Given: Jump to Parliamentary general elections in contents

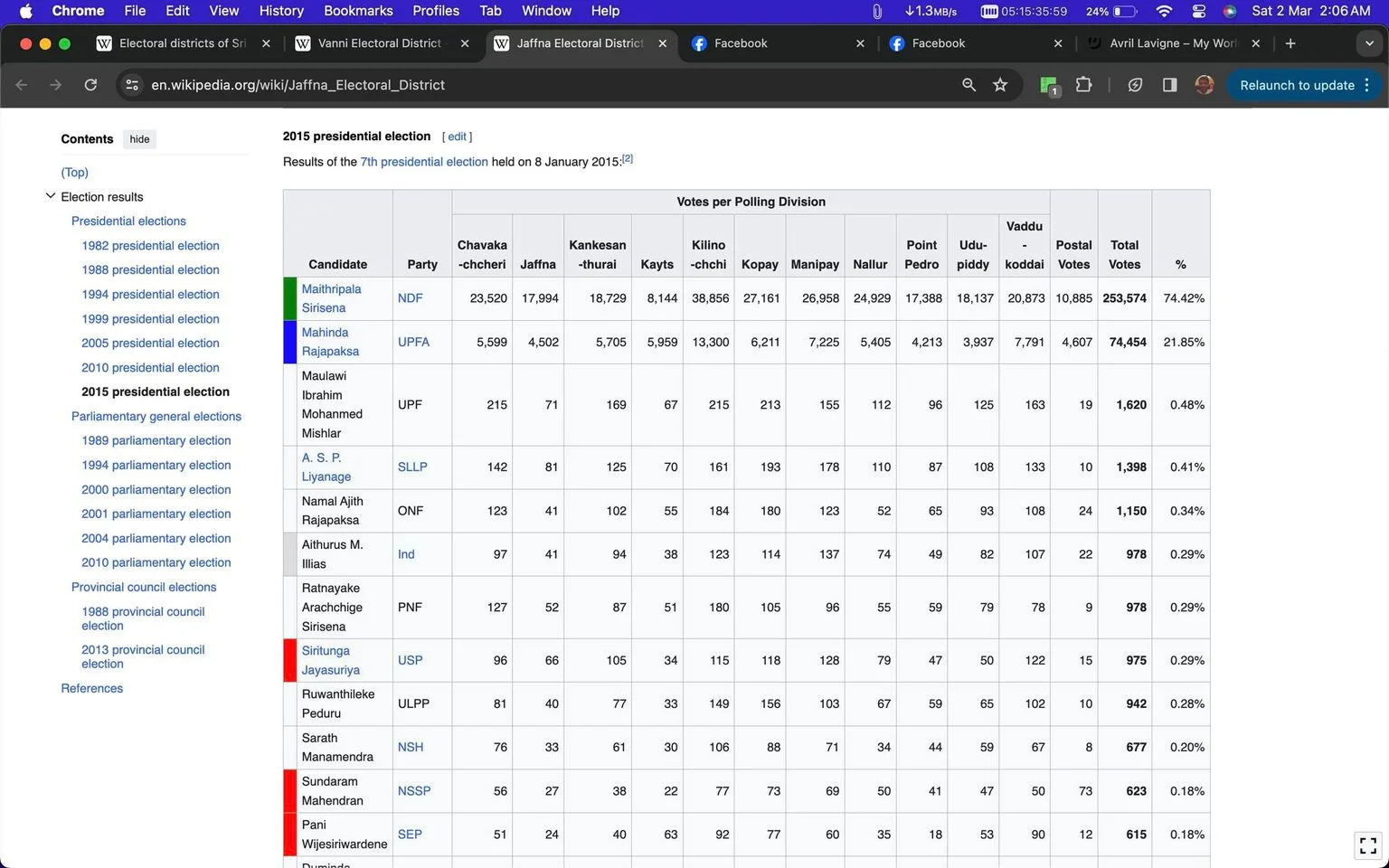Looking at the screenshot, I should [156, 416].
